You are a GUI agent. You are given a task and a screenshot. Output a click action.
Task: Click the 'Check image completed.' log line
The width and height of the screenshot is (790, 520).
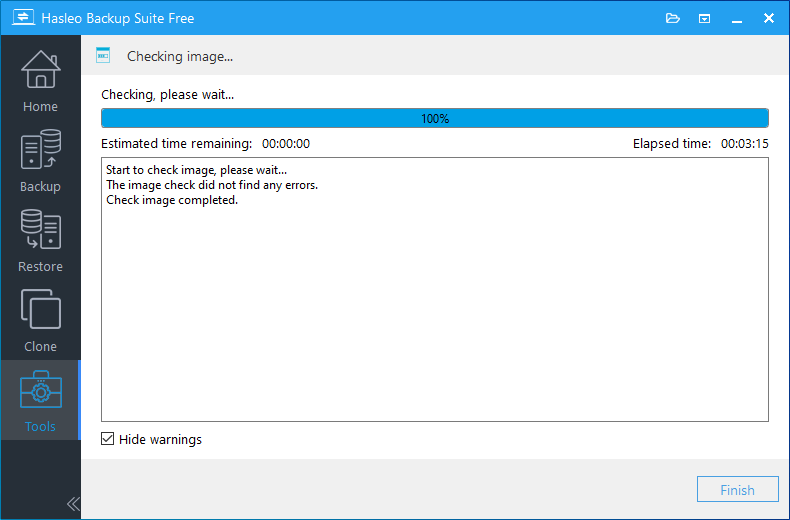click(x=172, y=200)
